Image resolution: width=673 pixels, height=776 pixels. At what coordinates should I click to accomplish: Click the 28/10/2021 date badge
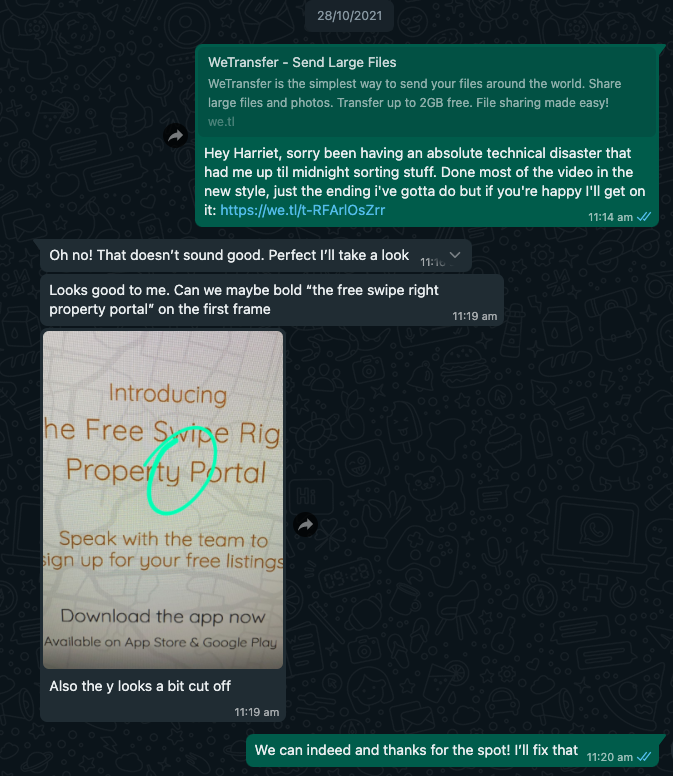[x=349, y=16]
